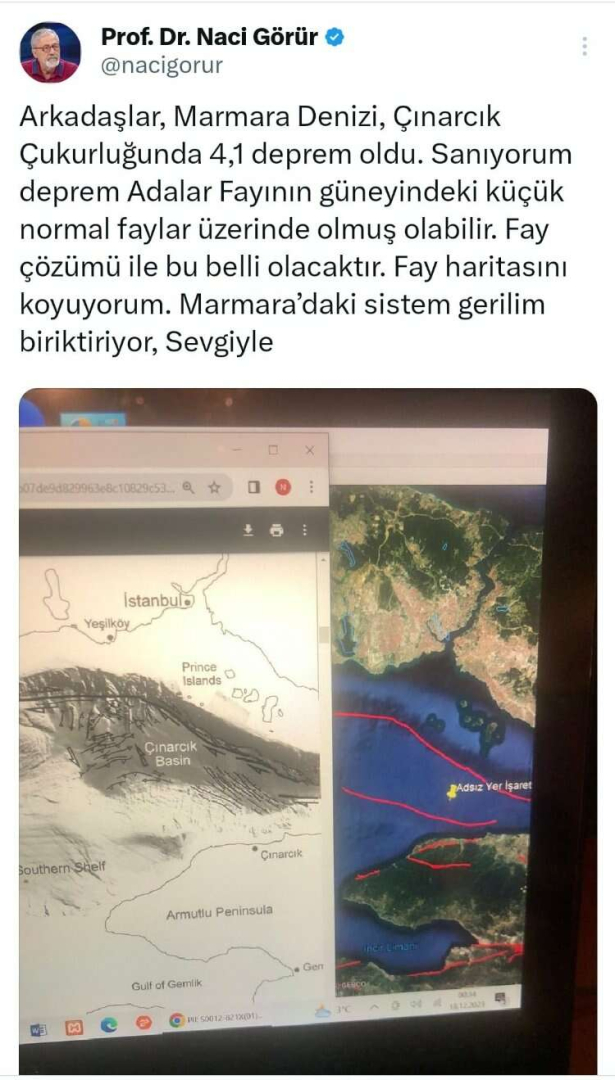Open the tweet's three-dot options menu
615x1080 pixels.
pyautogui.click(x=584, y=46)
